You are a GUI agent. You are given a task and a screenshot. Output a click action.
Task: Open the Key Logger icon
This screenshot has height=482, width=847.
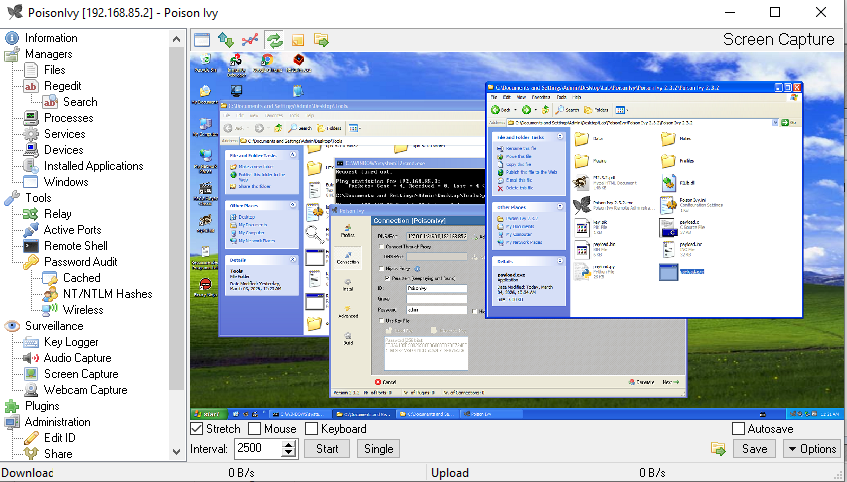(30, 342)
